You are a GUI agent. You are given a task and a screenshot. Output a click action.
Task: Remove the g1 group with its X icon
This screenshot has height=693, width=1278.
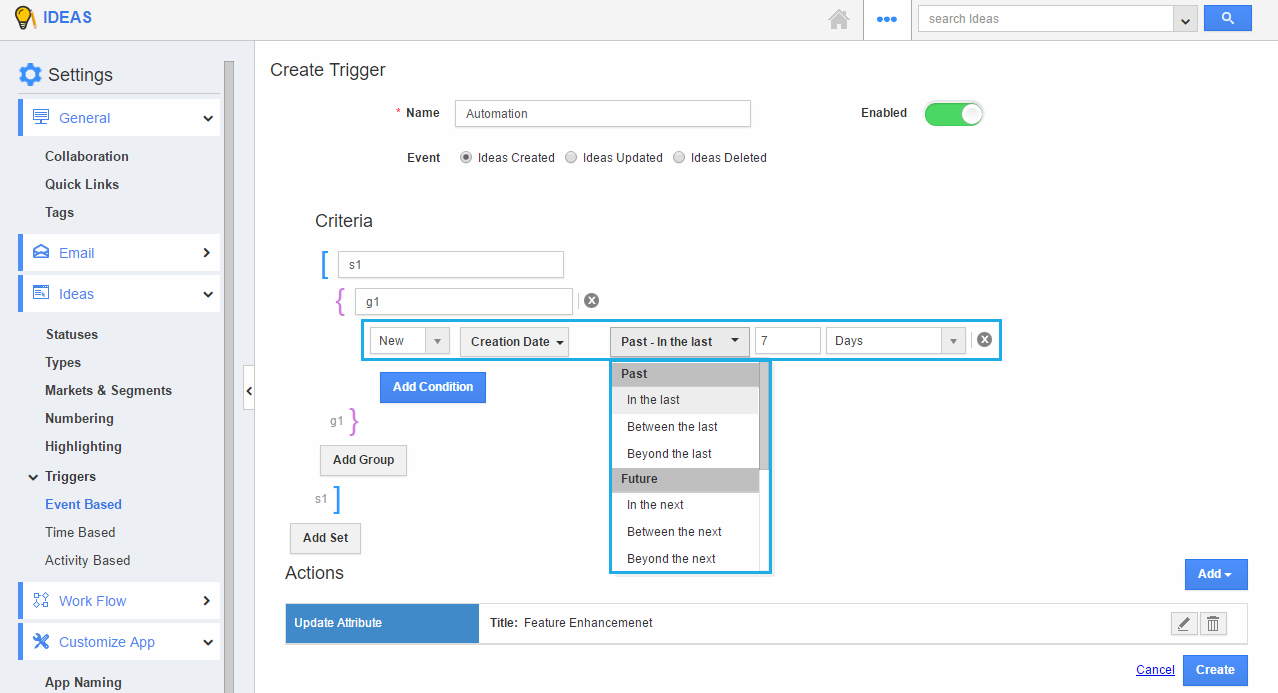(591, 300)
